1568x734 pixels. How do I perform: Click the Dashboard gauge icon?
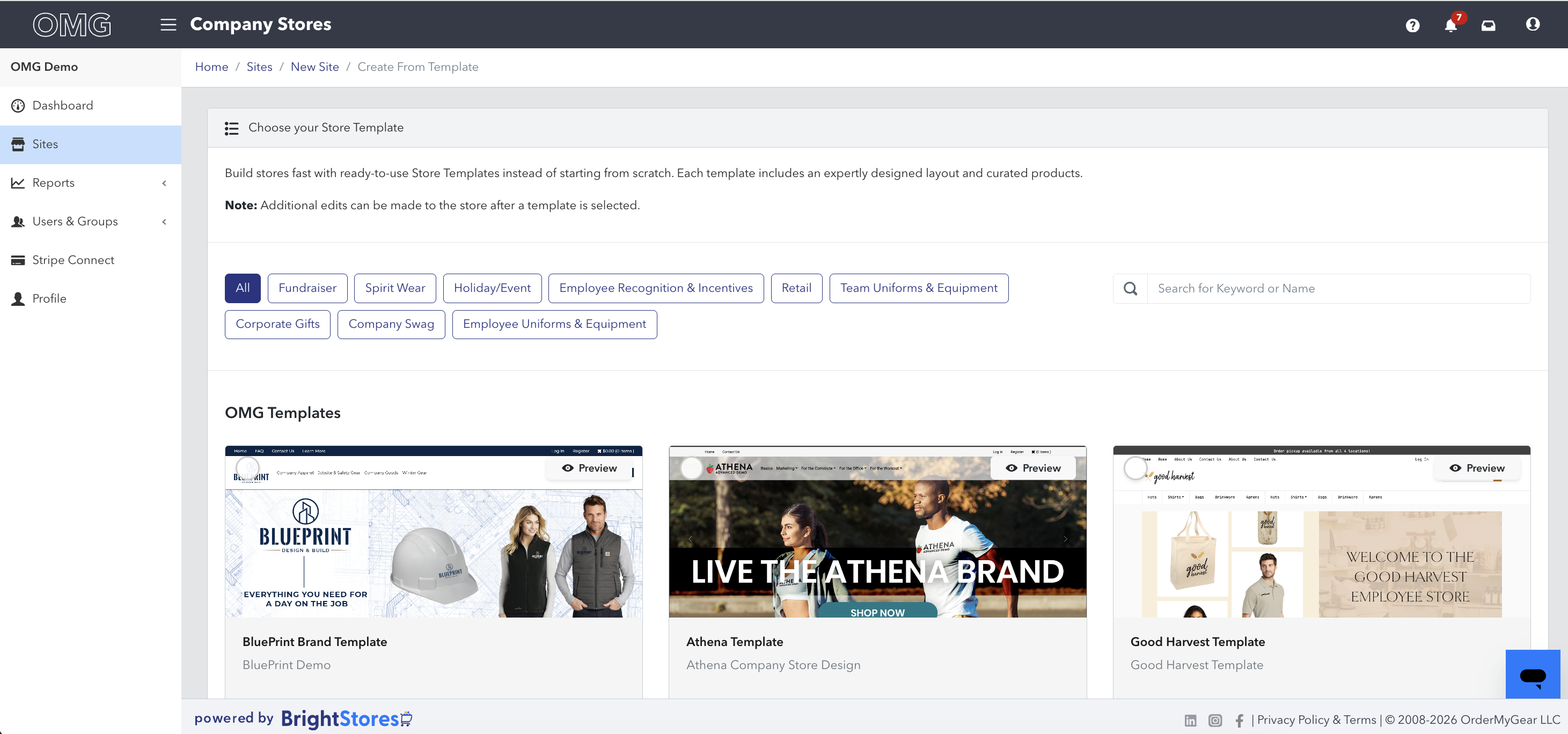point(18,106)
